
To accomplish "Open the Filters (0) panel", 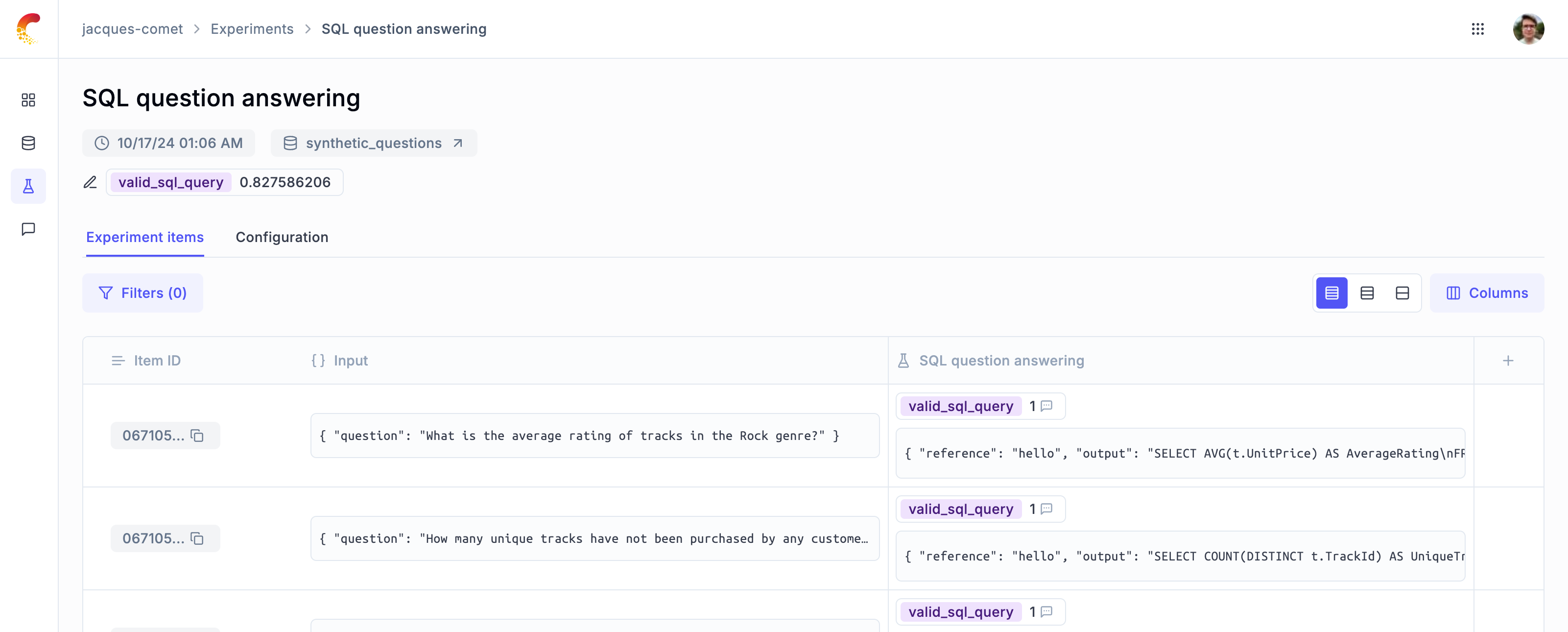I will (x=143, y=293).
